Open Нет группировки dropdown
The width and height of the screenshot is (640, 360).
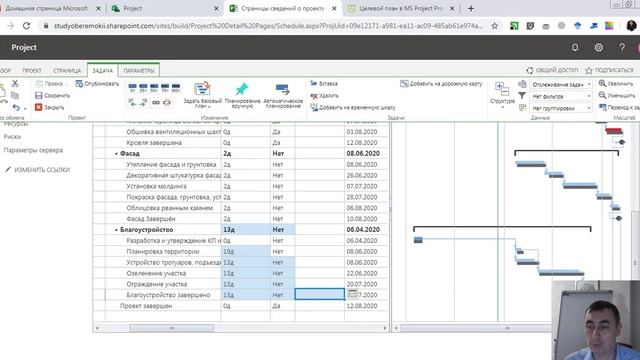562,108
